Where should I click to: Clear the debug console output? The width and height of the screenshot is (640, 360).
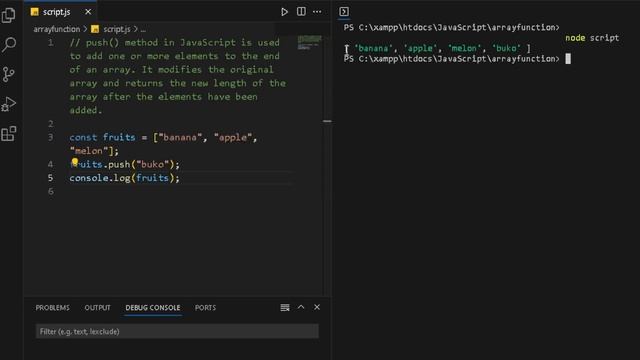285,307
